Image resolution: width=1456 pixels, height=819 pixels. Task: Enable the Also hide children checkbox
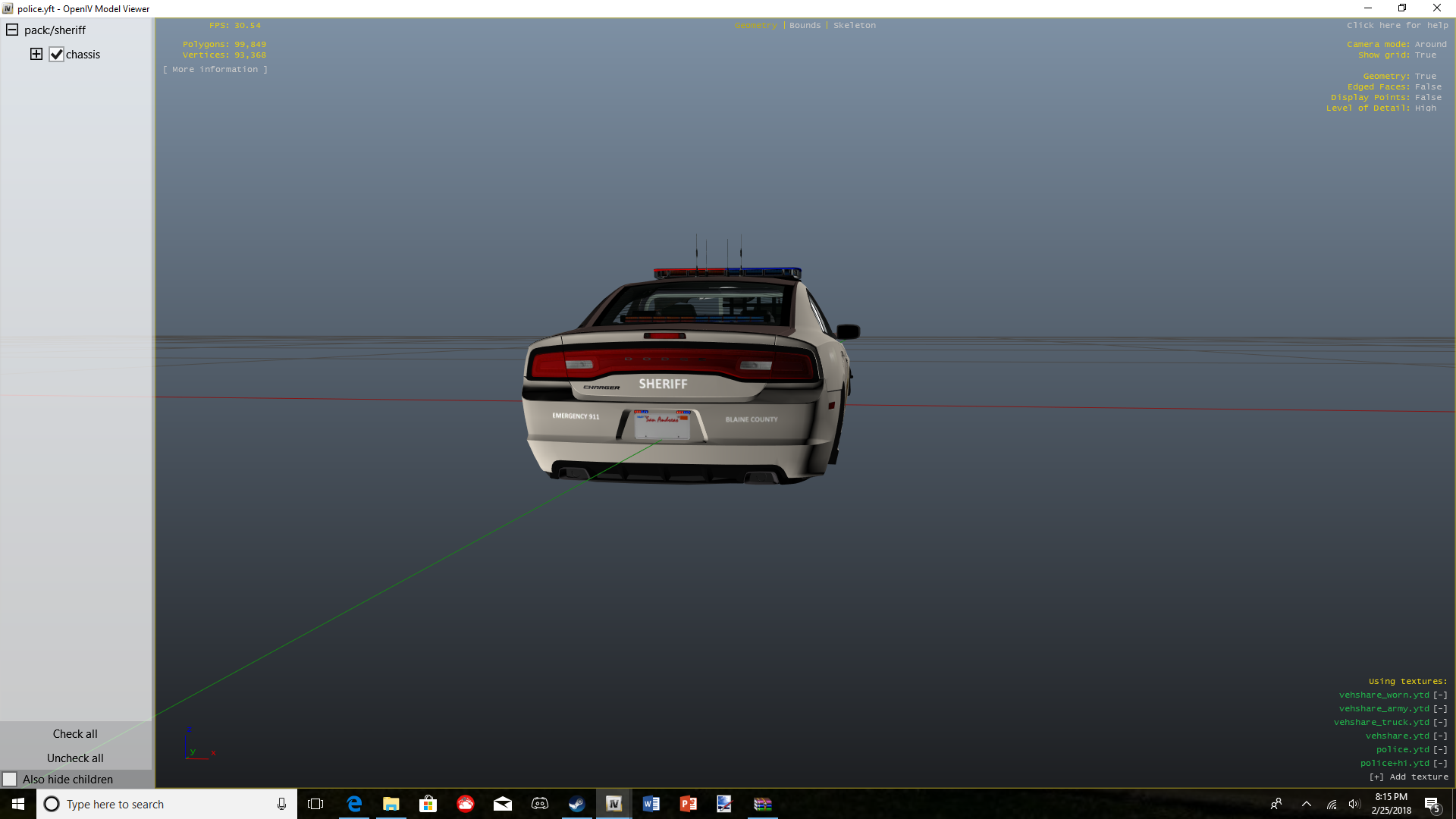tap(10, 780)
